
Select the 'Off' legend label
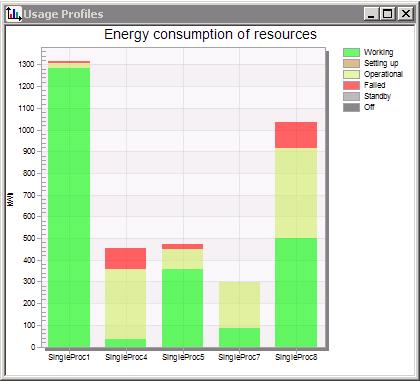pyautogui.click(x=369, y=107)
